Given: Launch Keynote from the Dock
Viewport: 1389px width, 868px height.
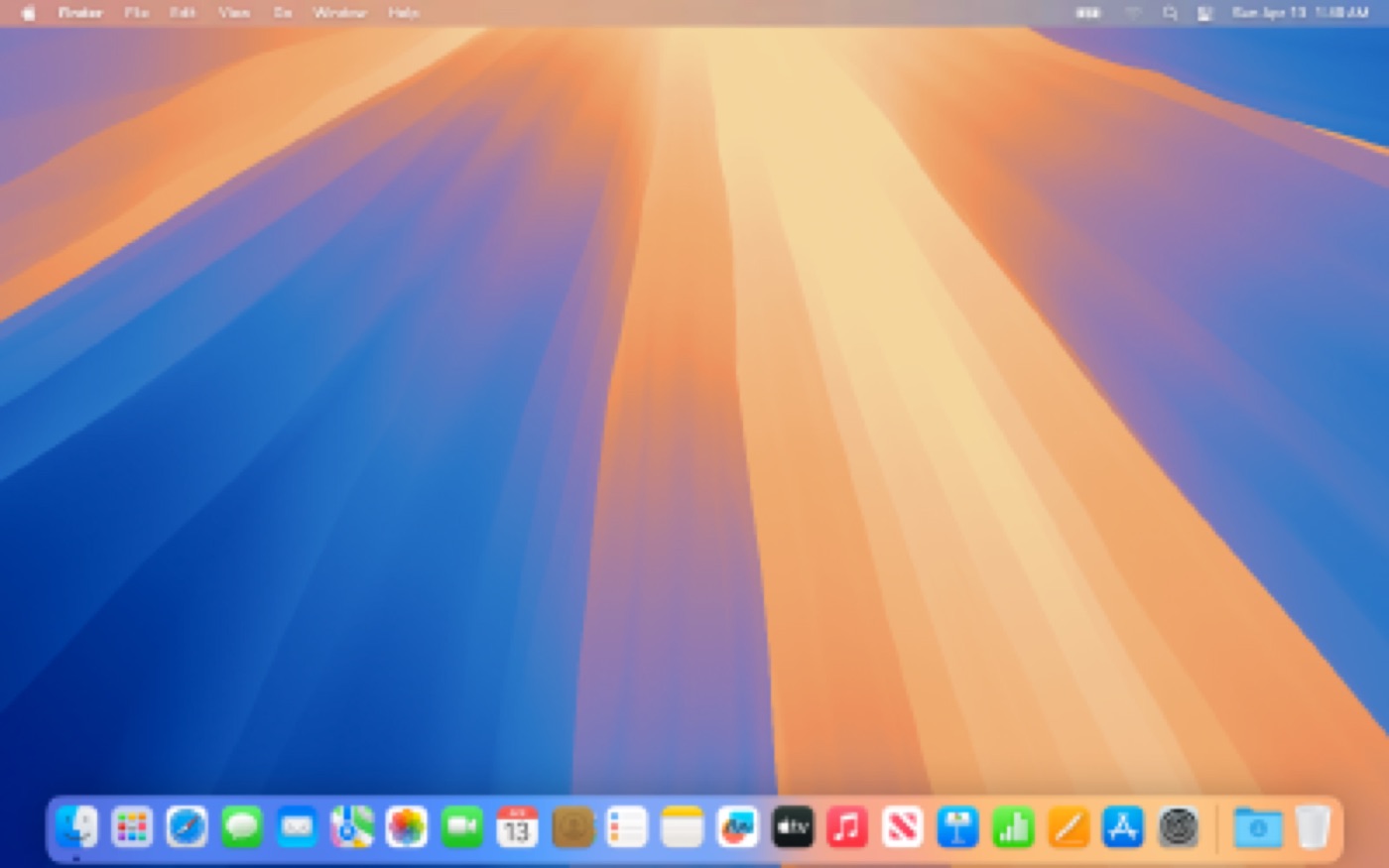Looking at the screenshot, I should [957, 826].
